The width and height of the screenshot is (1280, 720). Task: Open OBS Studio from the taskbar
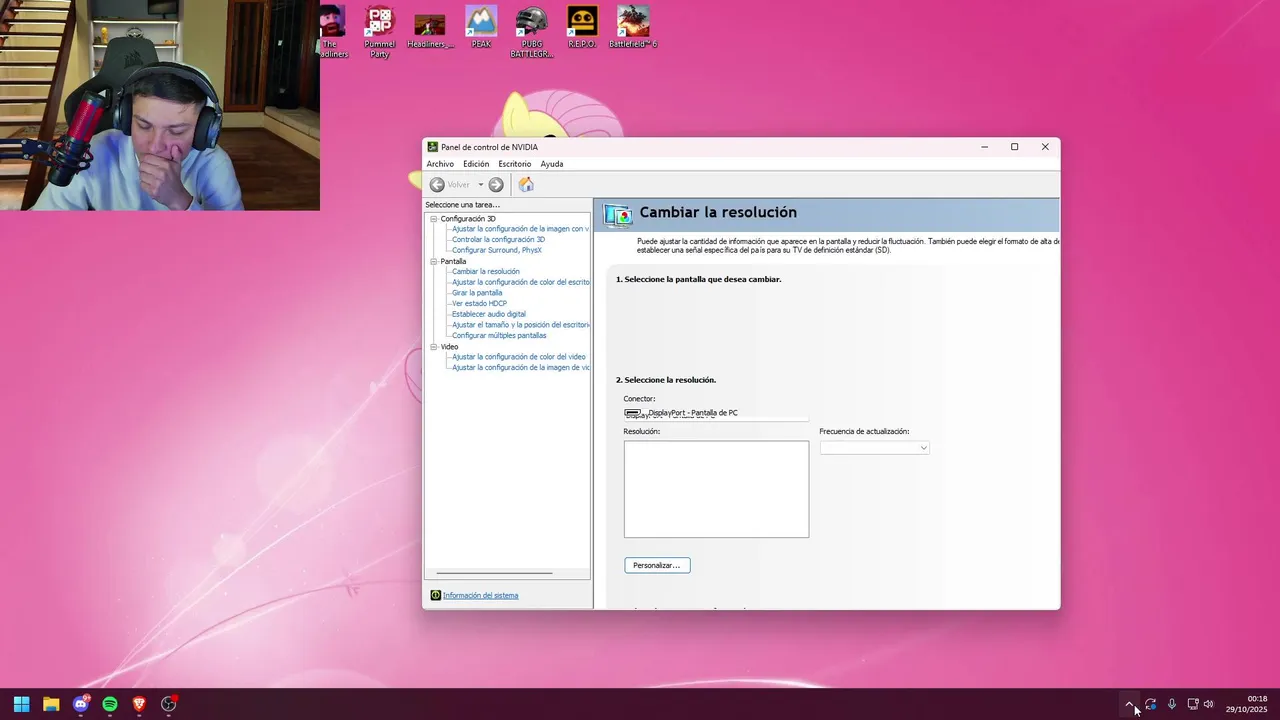coord(169,704)
